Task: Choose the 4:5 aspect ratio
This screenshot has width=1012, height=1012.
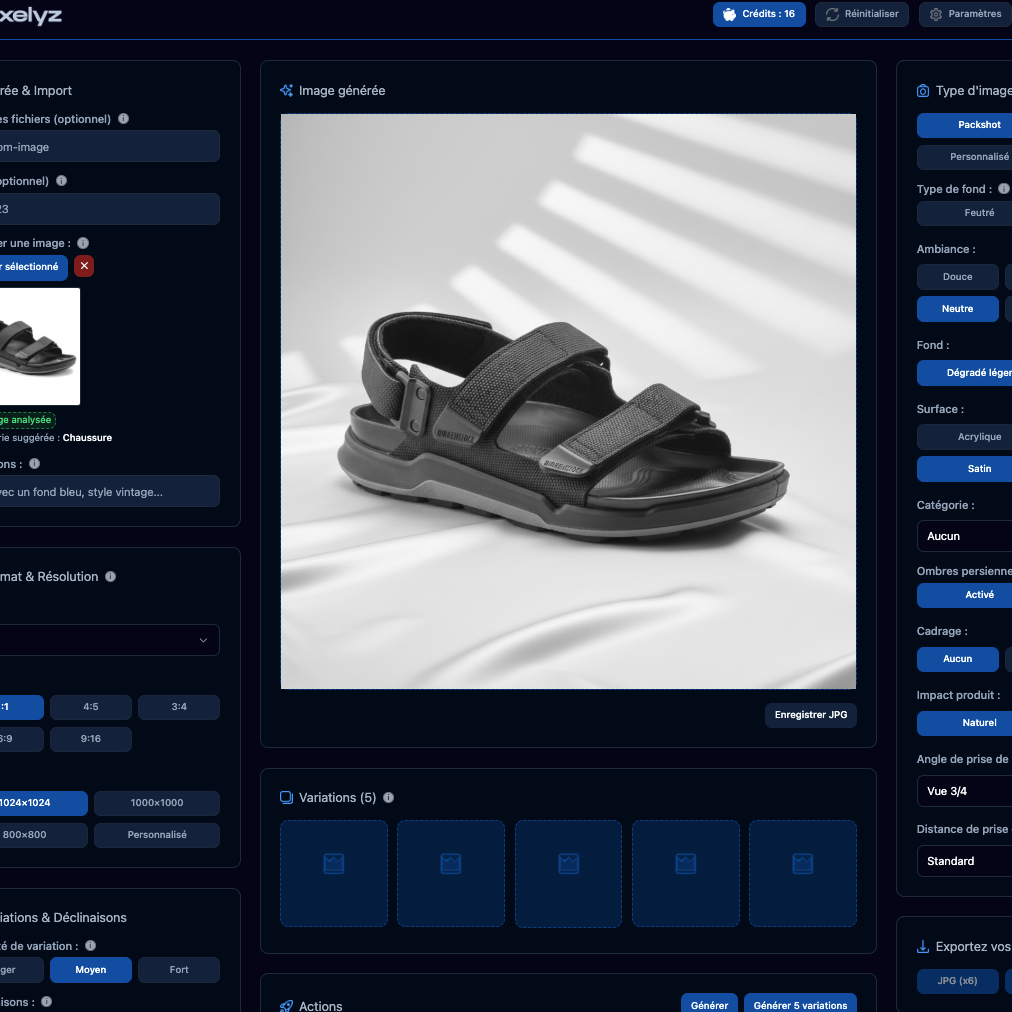Action: pos(90,707)
